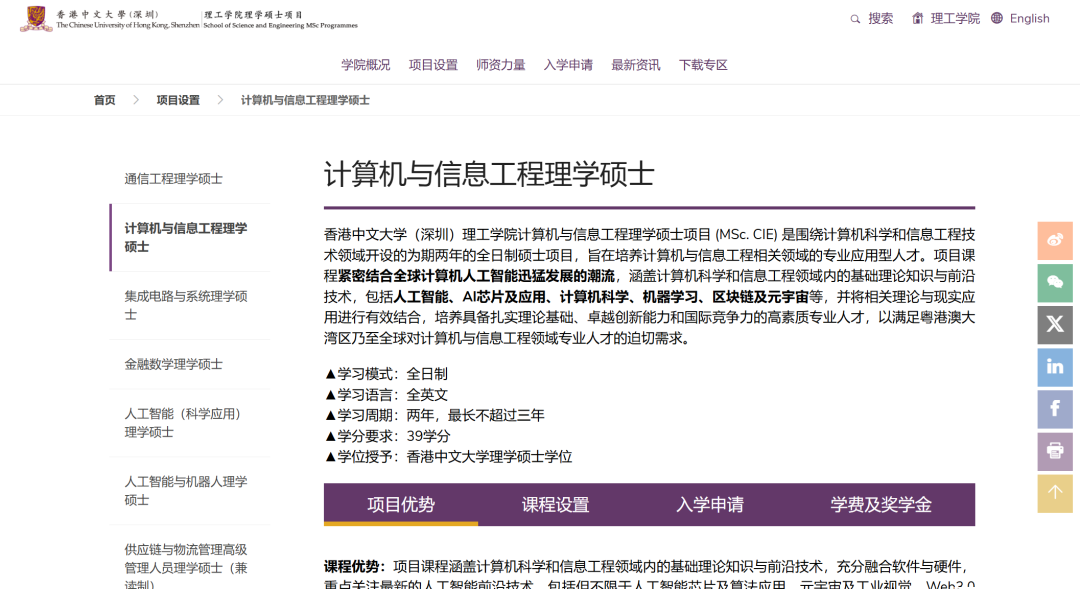The width and height of the screenshot is (1080, 589).
Task: Open search via the magnifier icon
Action: click(855, 18)
